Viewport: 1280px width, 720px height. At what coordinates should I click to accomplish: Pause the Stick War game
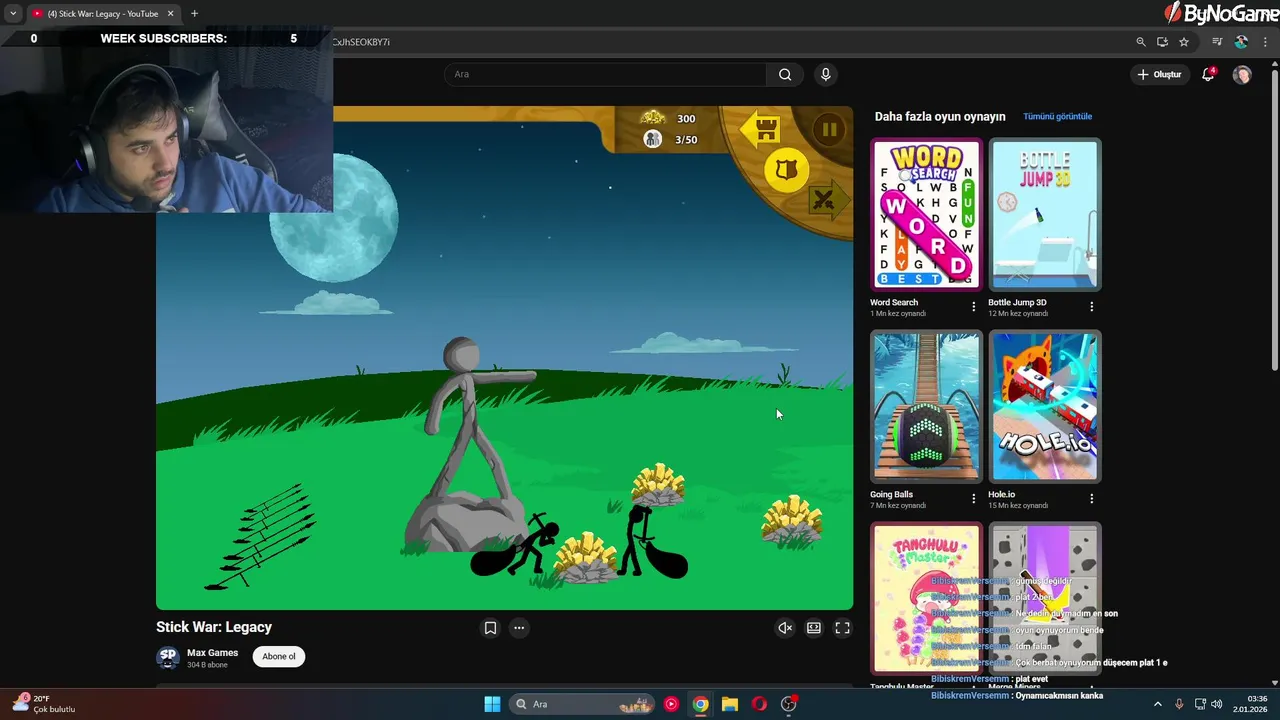(x=829, y=130)
